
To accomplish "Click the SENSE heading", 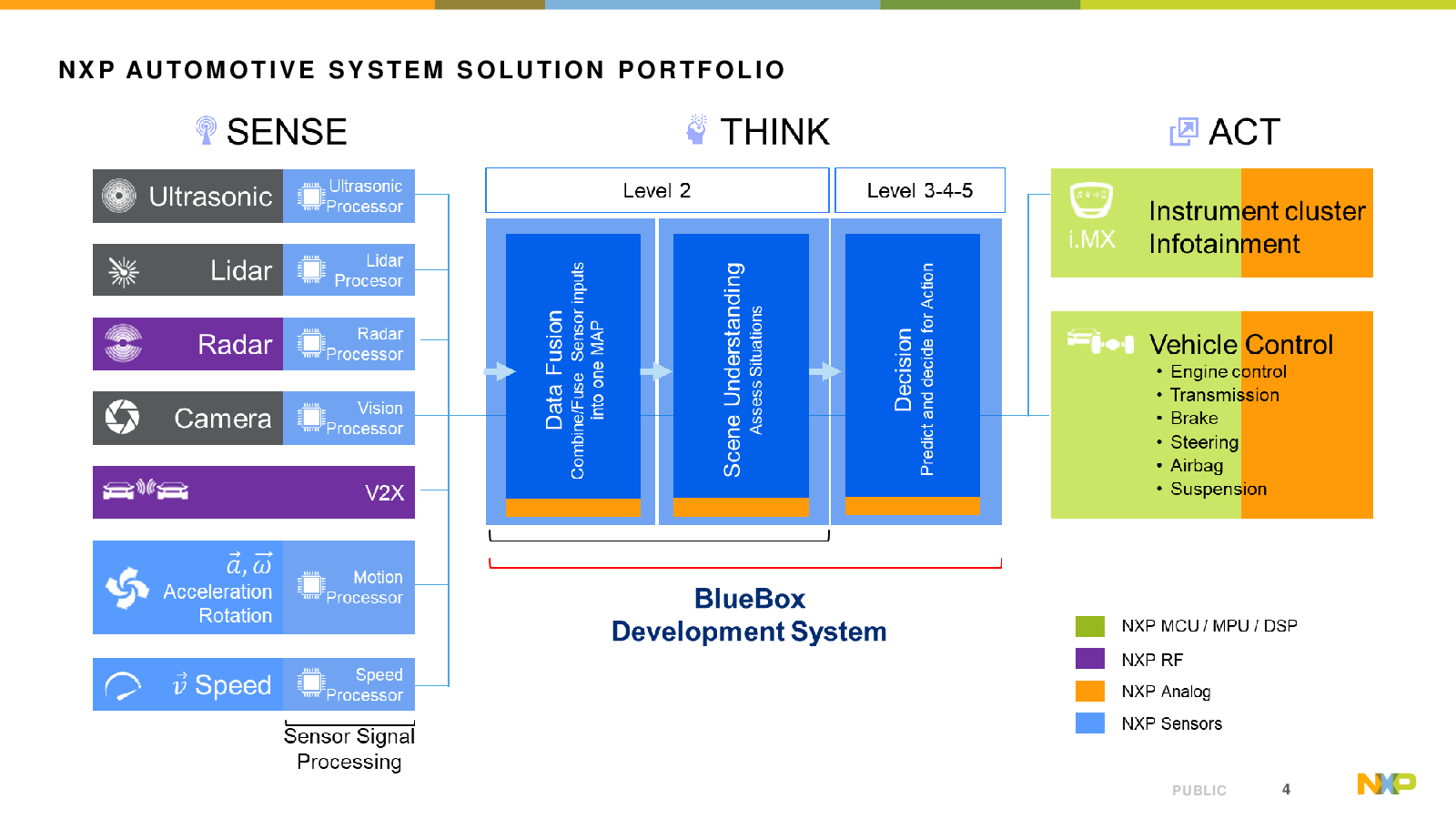I will pos(287,132).
